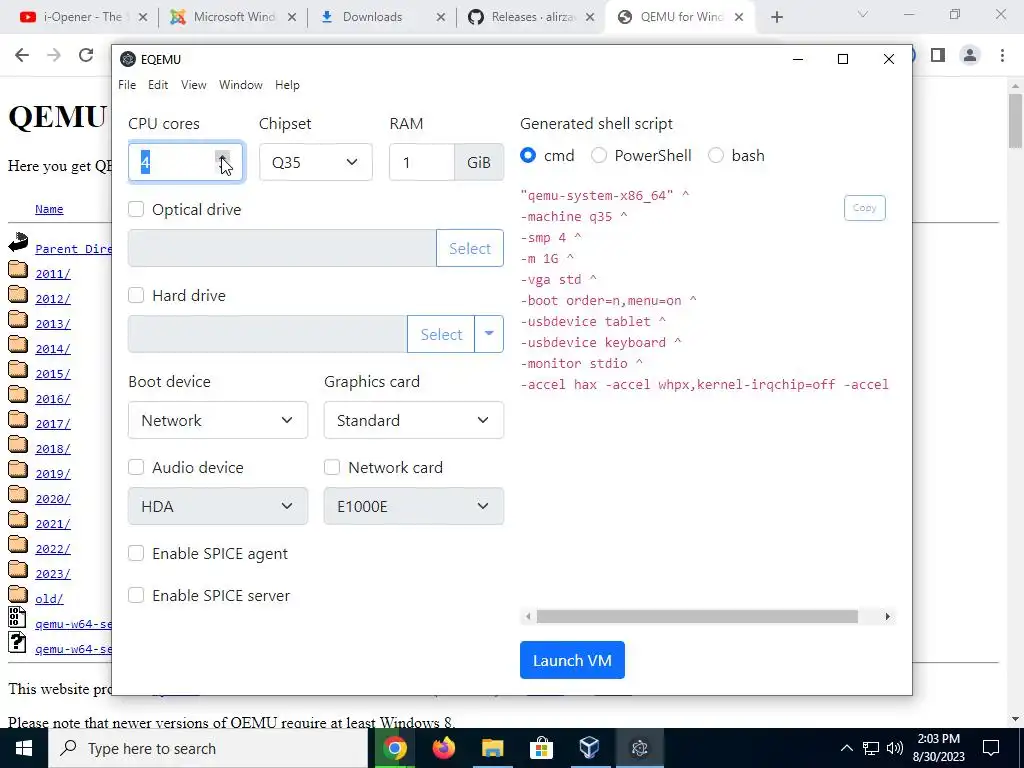
Task: Click the CPU cores input field
Action: (x=186, y=162)
